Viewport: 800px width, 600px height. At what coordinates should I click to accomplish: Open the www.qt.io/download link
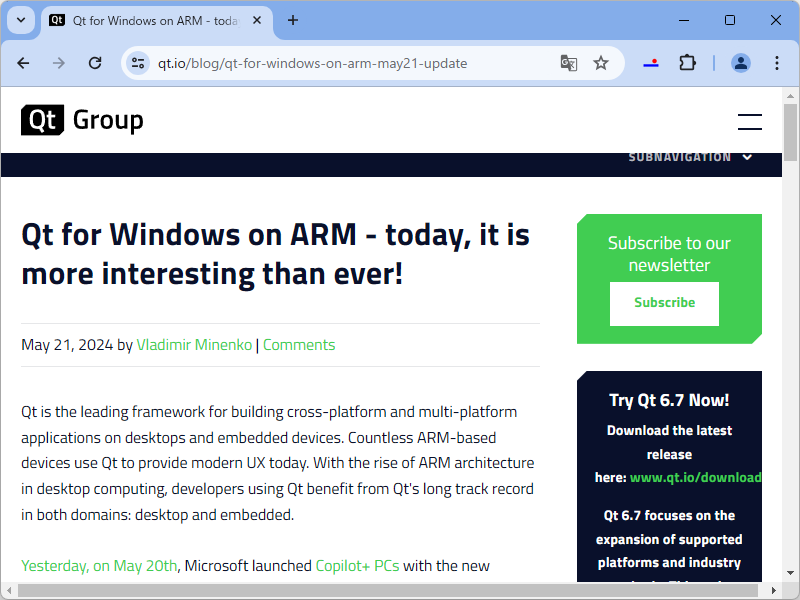point(695,478)
